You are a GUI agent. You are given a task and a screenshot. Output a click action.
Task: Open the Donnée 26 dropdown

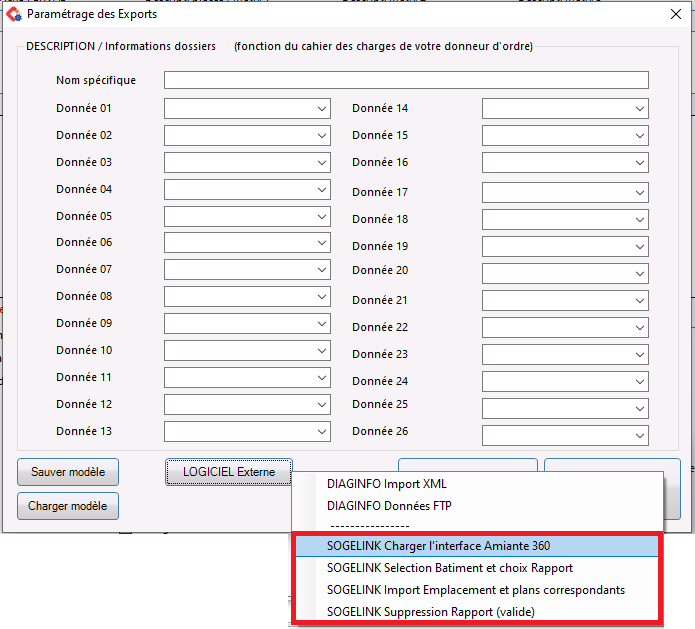click(x=565, y=436)
